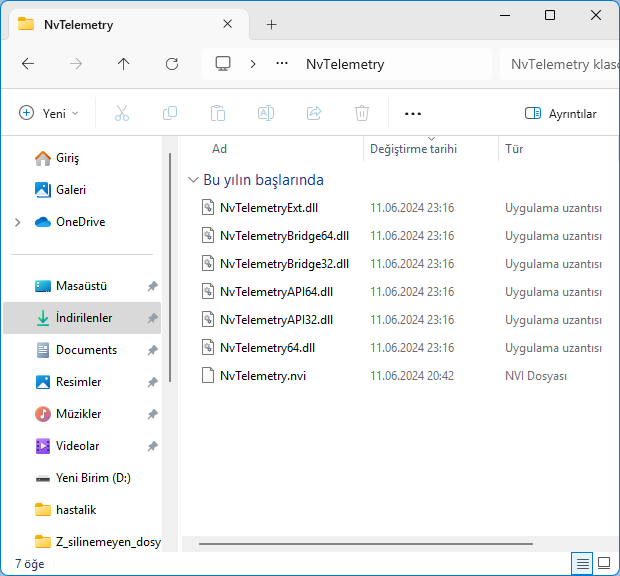
Task: Click the Paste clipboard icon
Action: point(218,113)
